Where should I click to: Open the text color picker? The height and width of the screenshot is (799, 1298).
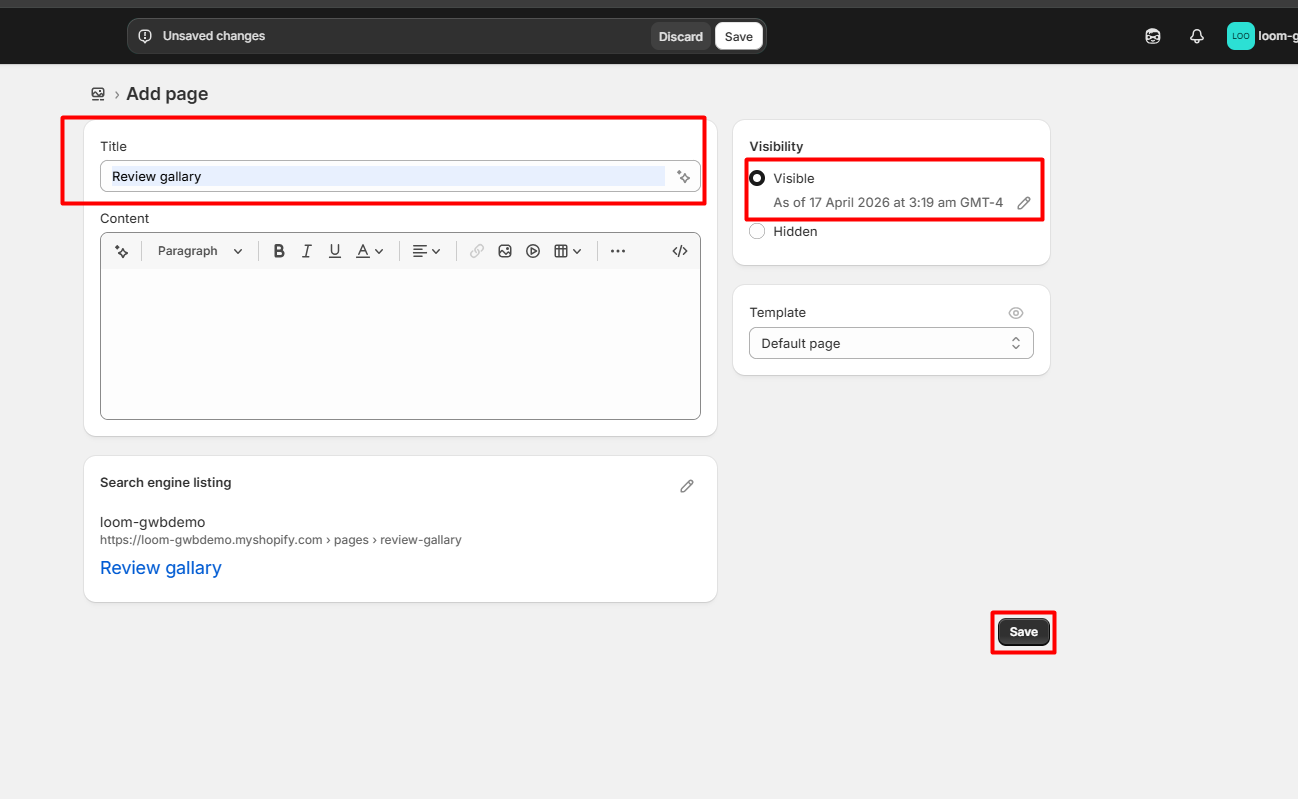[x=370, y=251]
